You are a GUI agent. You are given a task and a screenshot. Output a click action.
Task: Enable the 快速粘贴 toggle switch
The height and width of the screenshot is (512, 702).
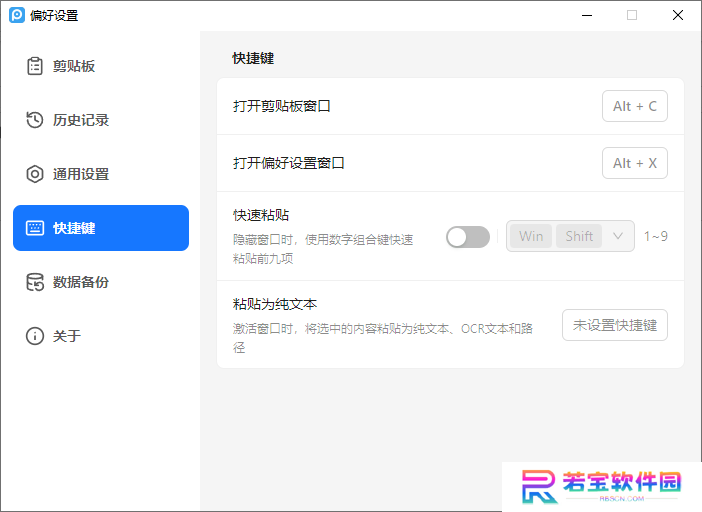tap(468, 236)
